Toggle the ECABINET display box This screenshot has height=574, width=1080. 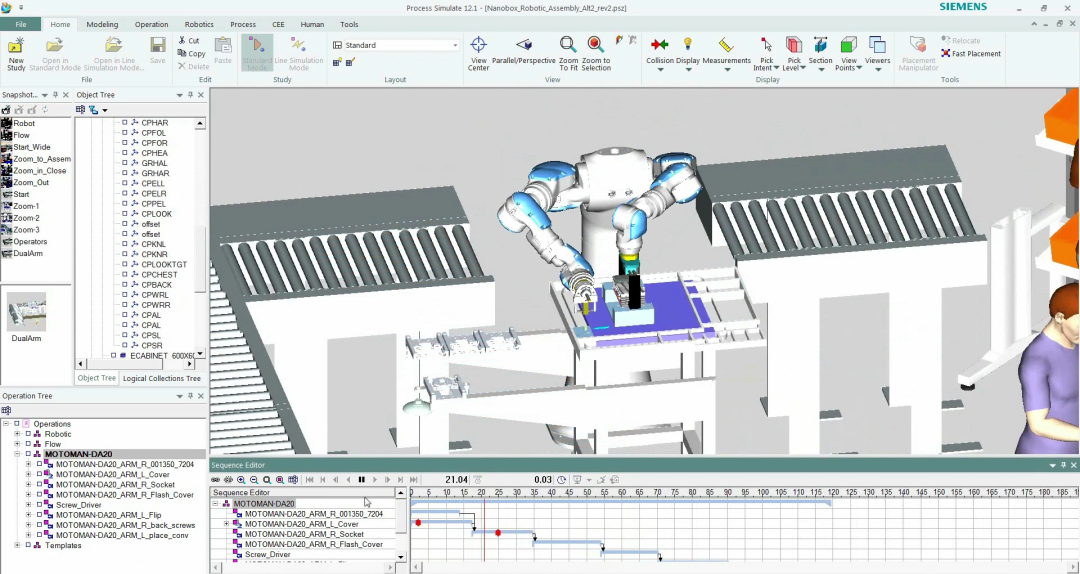(113, 355)
